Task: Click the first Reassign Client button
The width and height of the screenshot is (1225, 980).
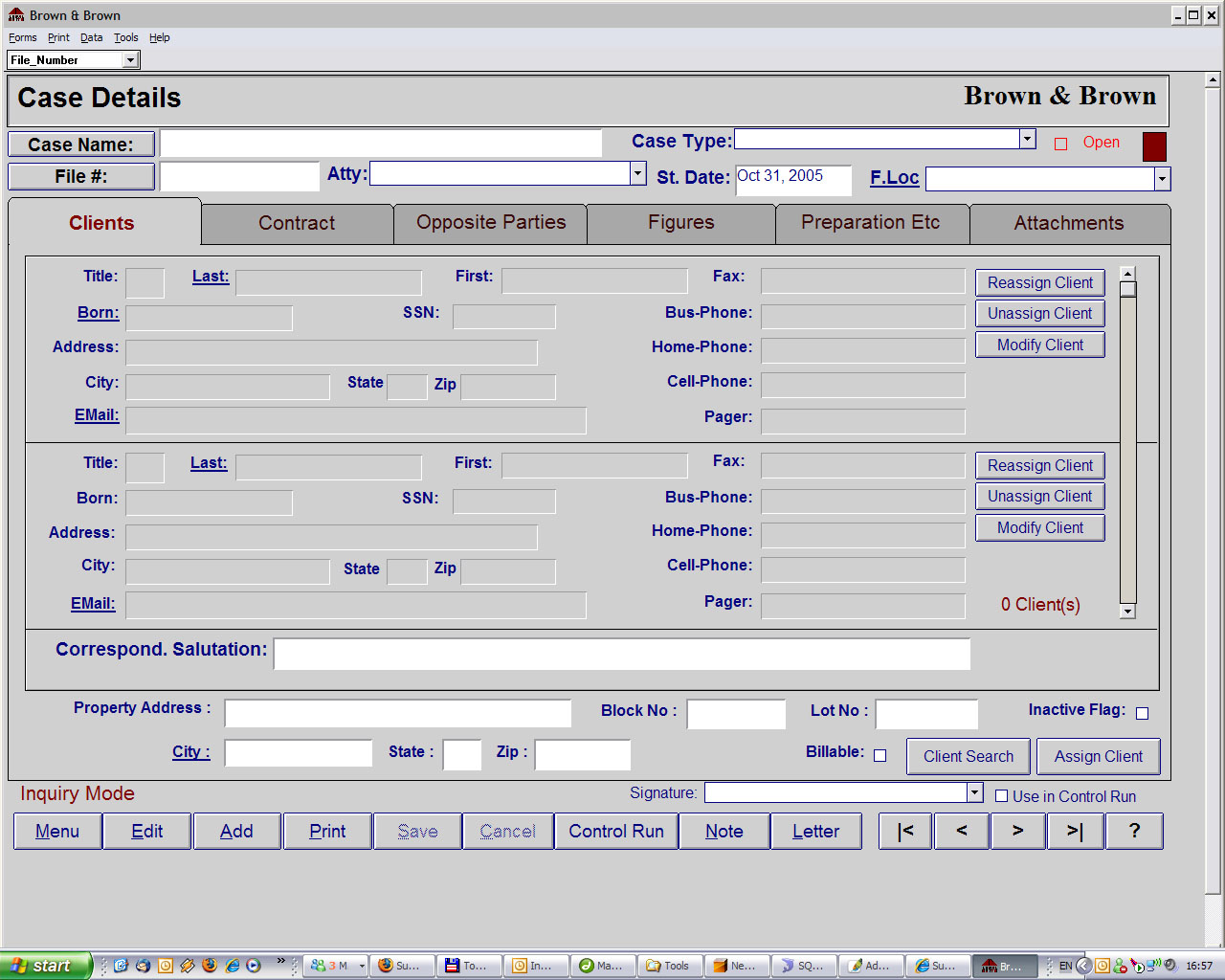Action: coord(1040,282)
